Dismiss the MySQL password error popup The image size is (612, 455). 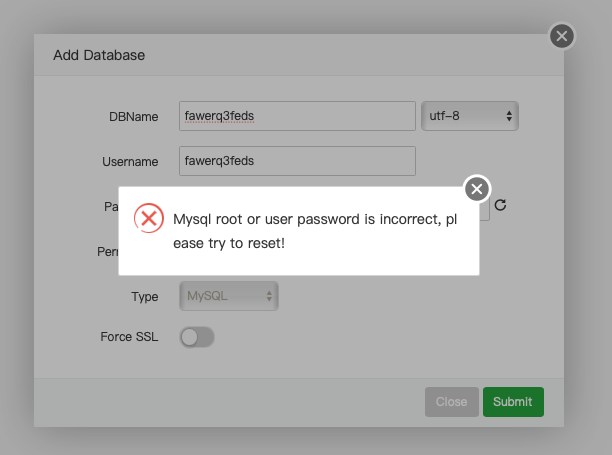477,188
